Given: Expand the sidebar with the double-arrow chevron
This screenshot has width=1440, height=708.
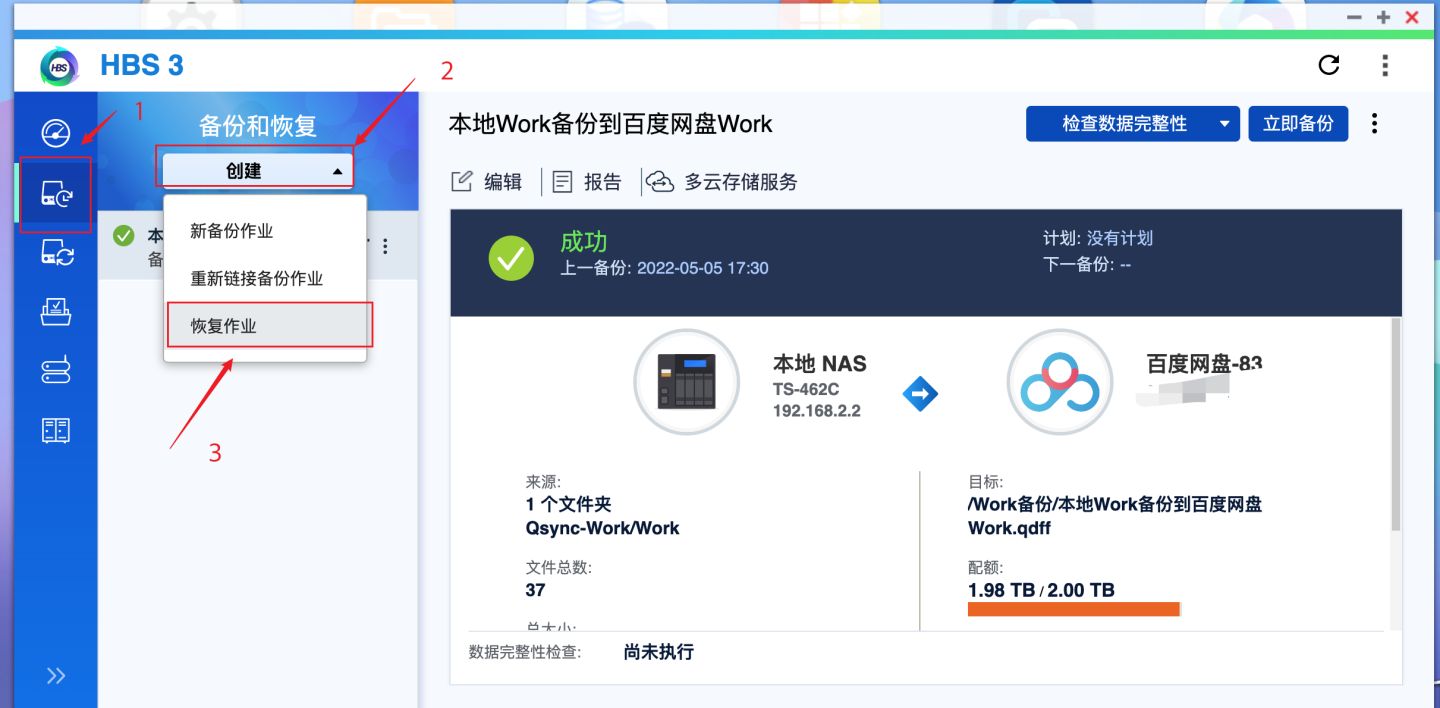Looking at the screenshot, I should tap(55, 674).
